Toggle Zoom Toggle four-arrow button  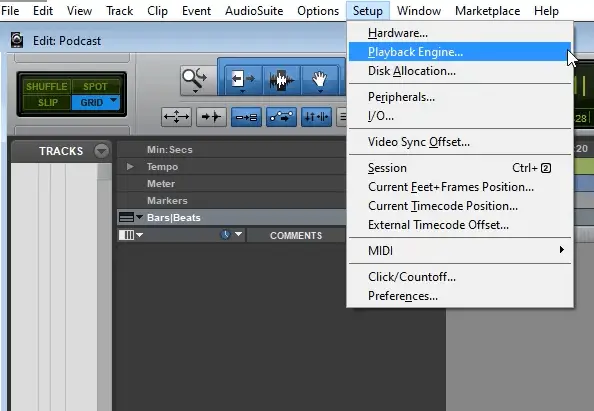tap(176, 117)
